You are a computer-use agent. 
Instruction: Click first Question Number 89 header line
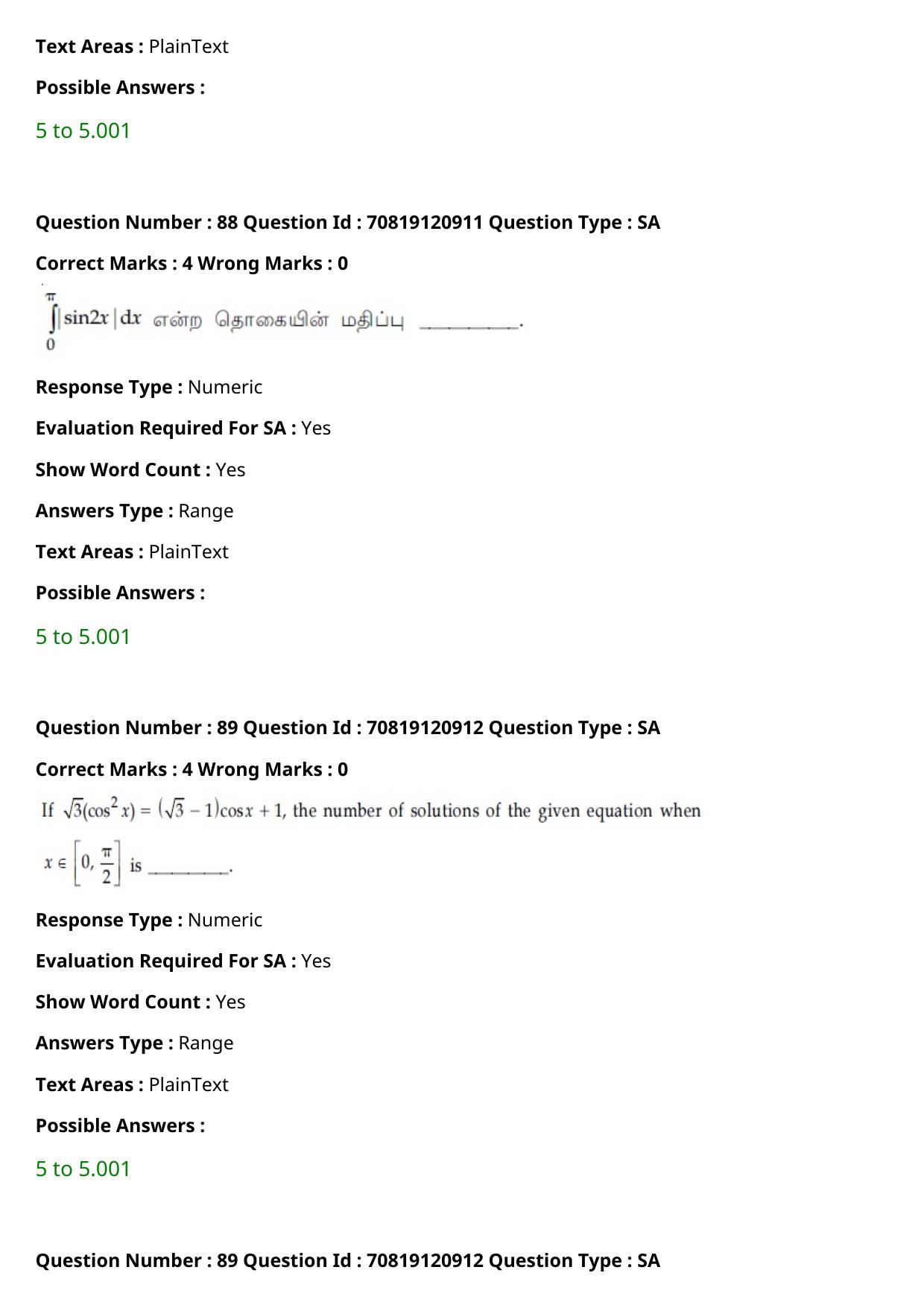tap(348, 727)
